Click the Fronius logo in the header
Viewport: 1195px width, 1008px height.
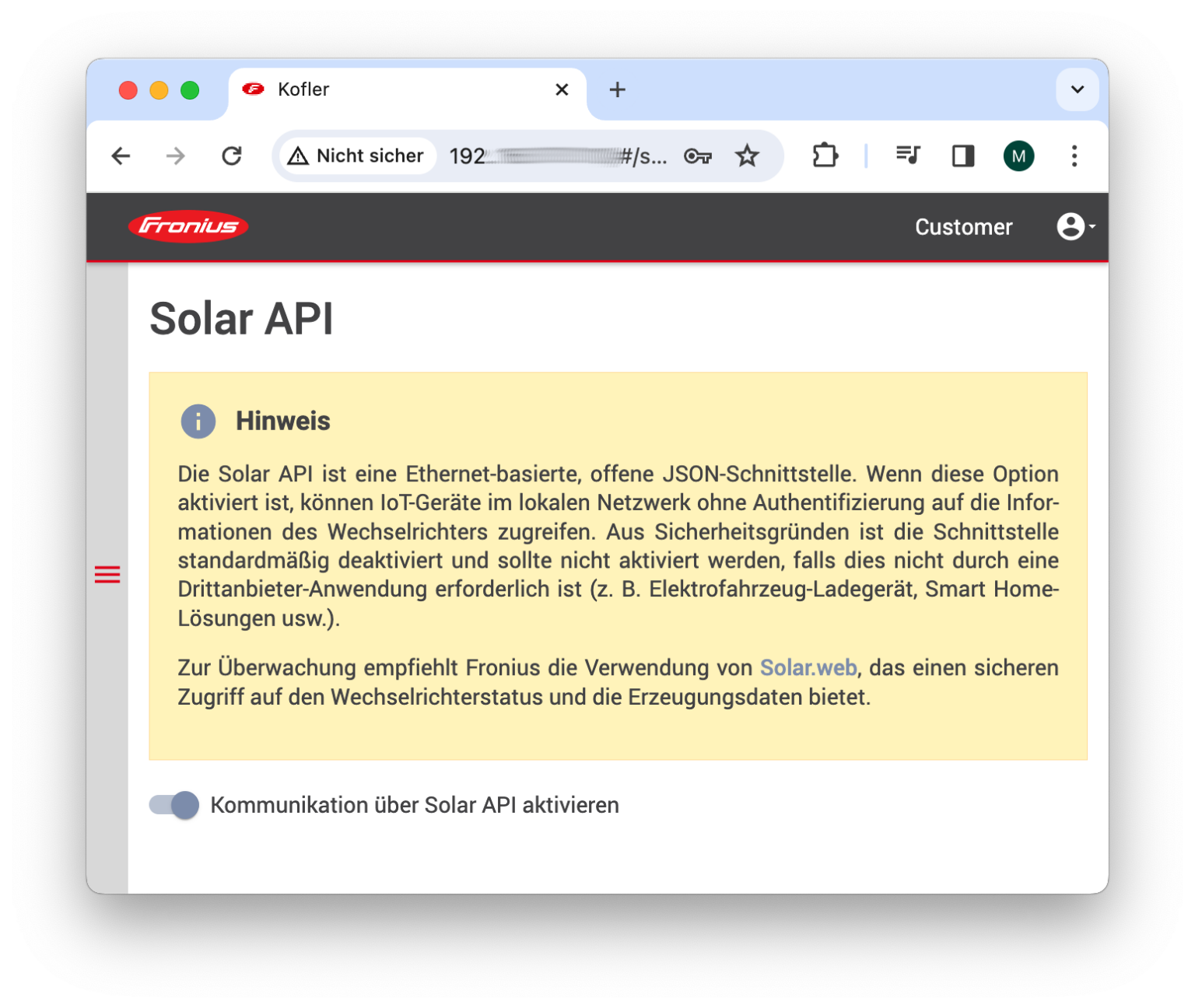[189, 226]
